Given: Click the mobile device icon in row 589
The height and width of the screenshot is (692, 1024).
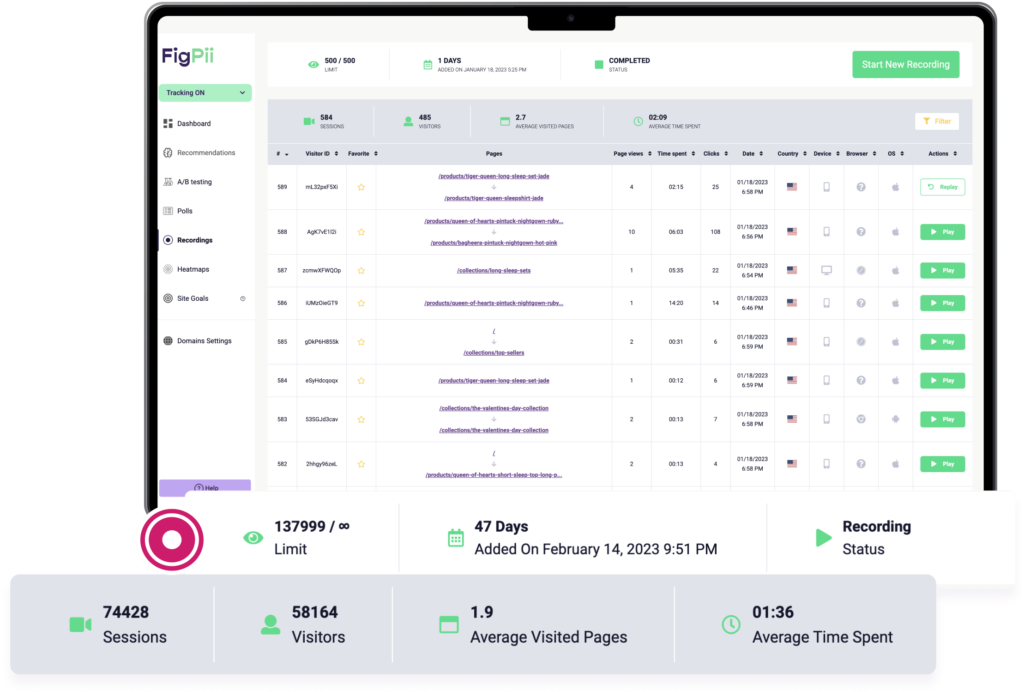Looking at the screenshot, I should (x=826, y=187).
